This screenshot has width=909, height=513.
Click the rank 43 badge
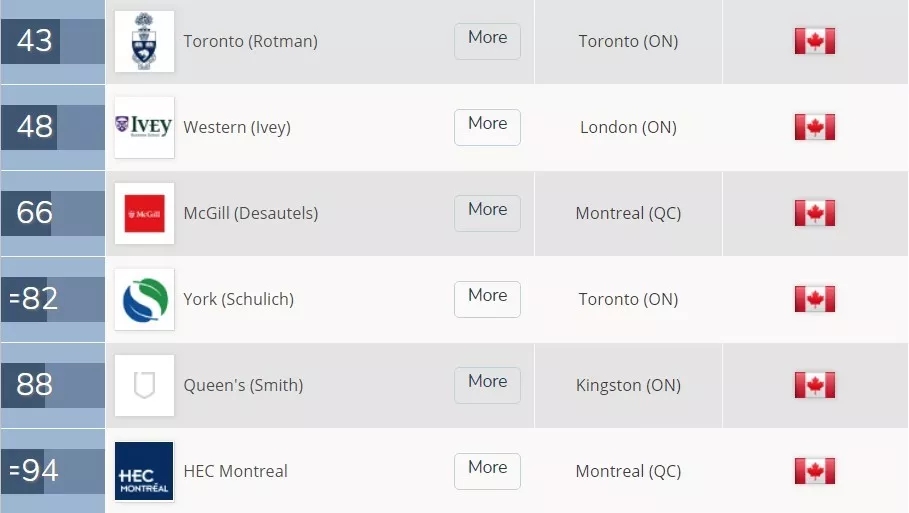35,42
